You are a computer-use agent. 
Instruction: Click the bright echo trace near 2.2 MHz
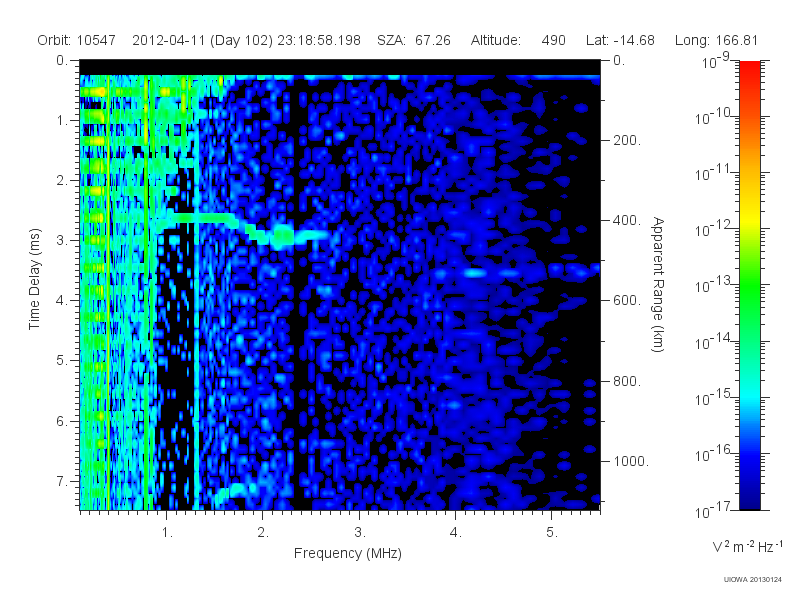pyautogui.click(x=282, y=237)
